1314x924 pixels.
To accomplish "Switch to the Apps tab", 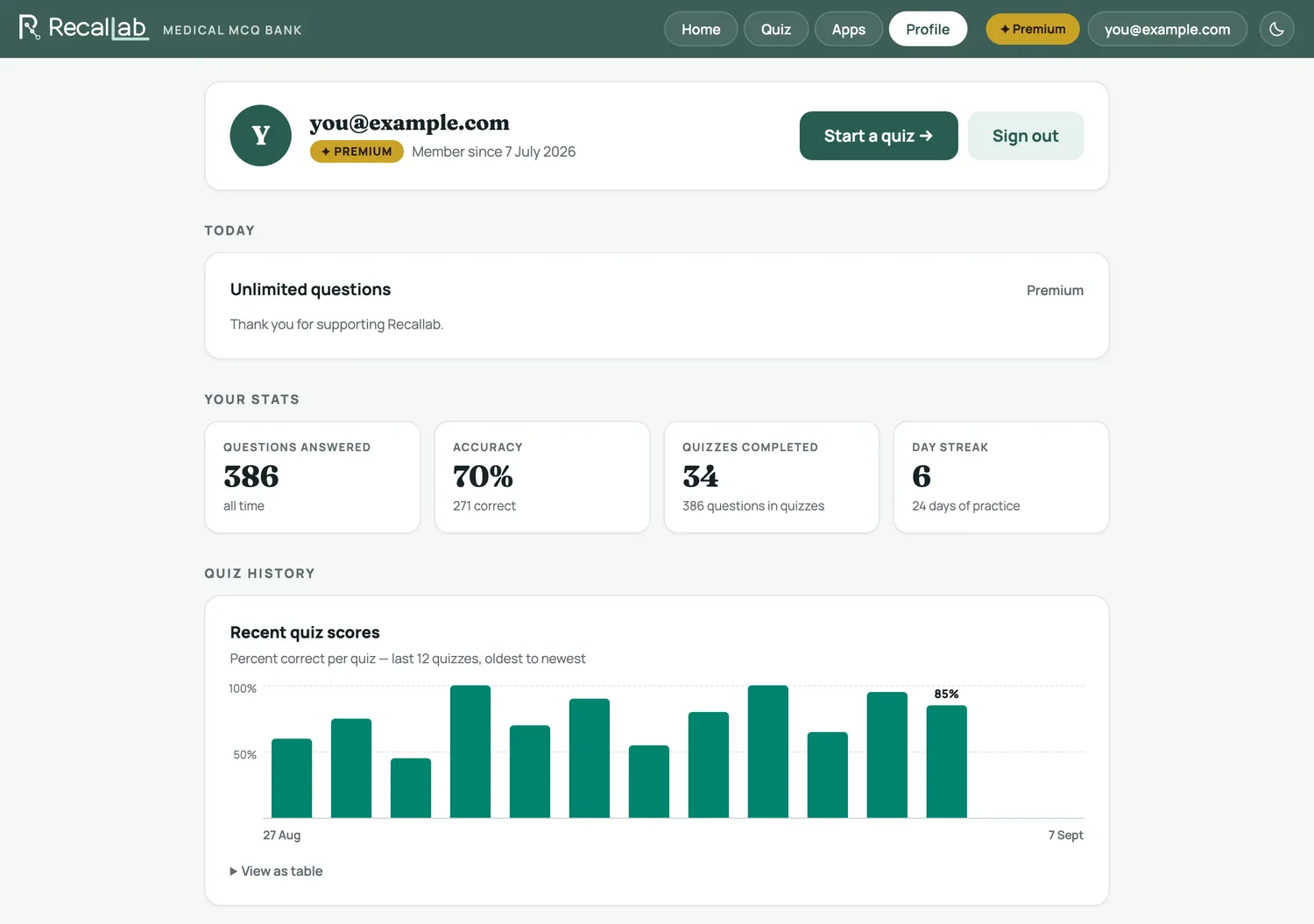I will point(849,29).
